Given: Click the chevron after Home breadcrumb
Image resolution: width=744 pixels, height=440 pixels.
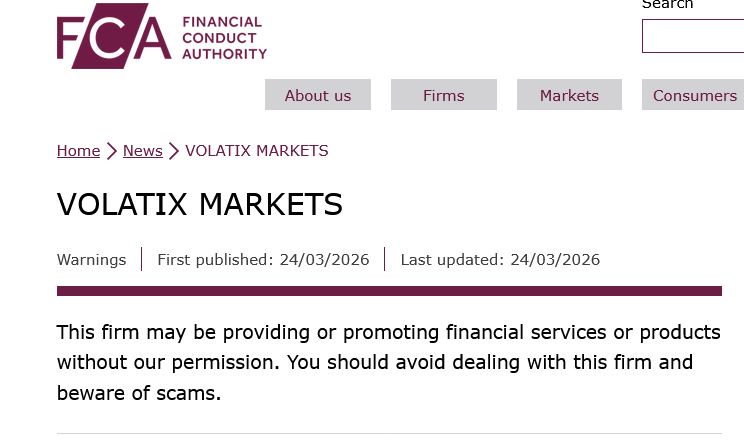Looking at the screenshot, I should [x=111, y=151].
